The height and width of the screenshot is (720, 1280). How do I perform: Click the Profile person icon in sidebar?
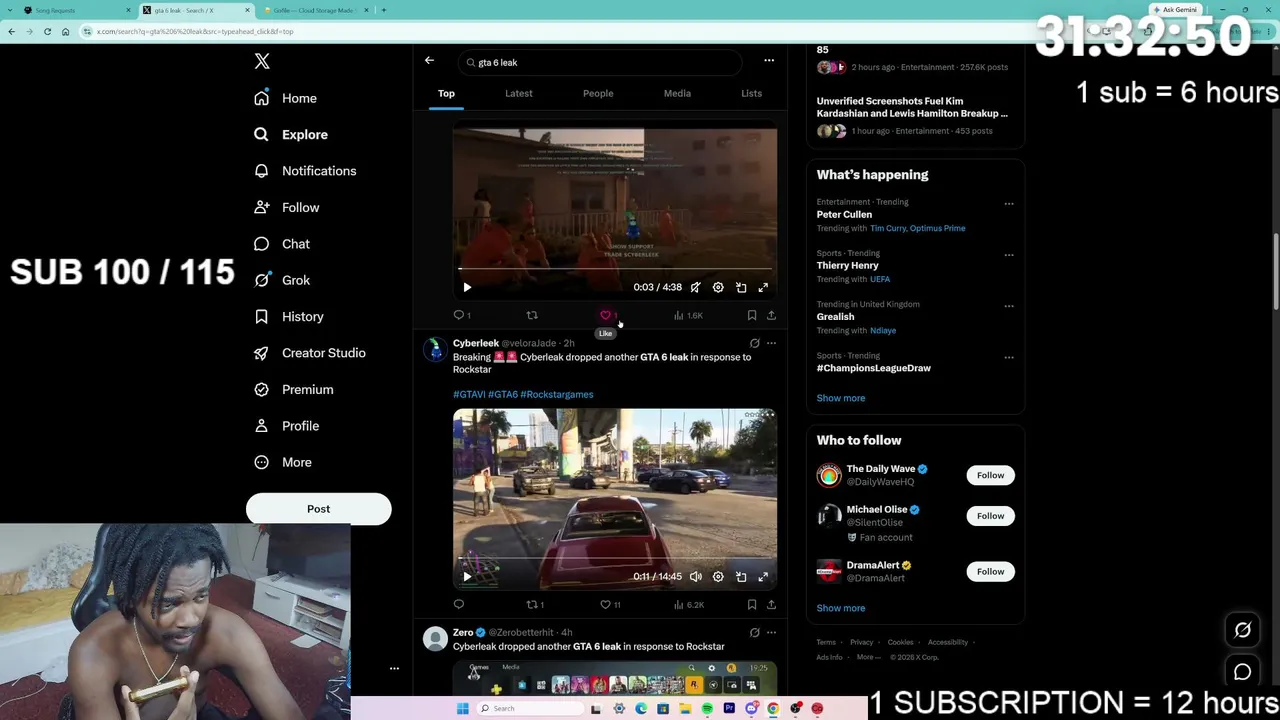[x=261, y=426]
